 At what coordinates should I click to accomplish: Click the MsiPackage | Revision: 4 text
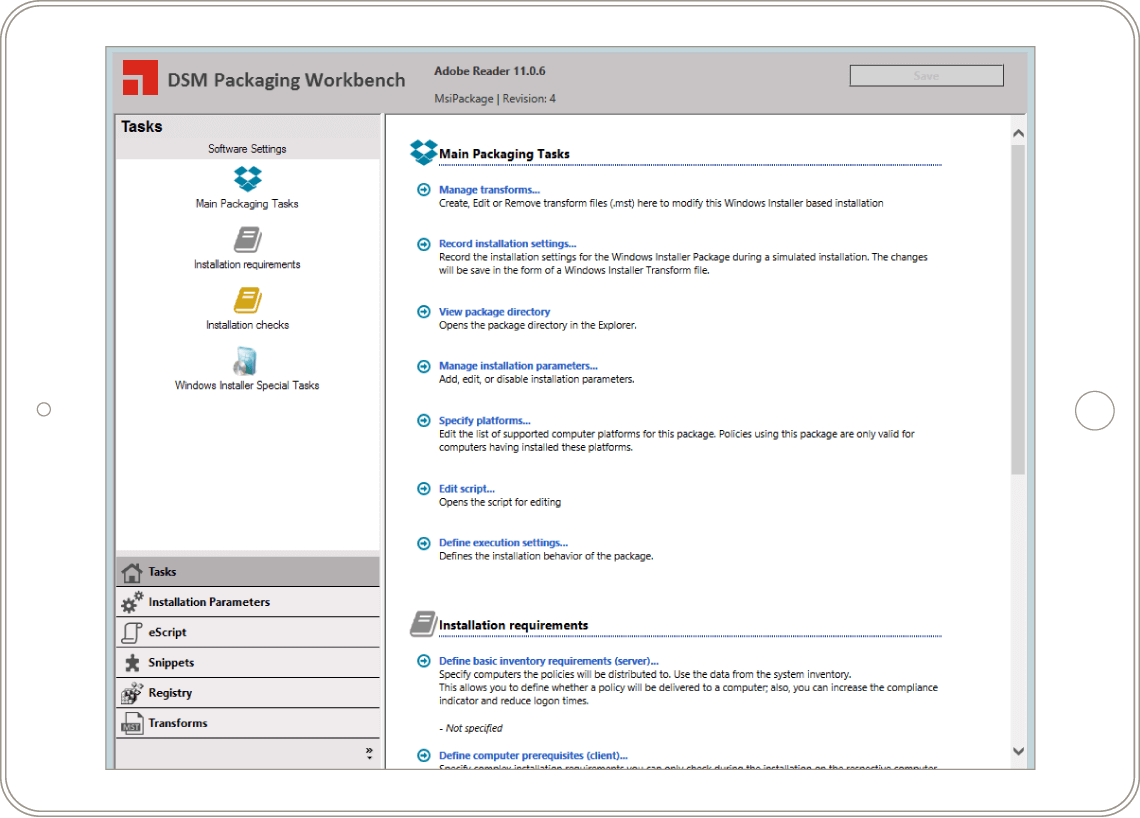tap(494, 99)
